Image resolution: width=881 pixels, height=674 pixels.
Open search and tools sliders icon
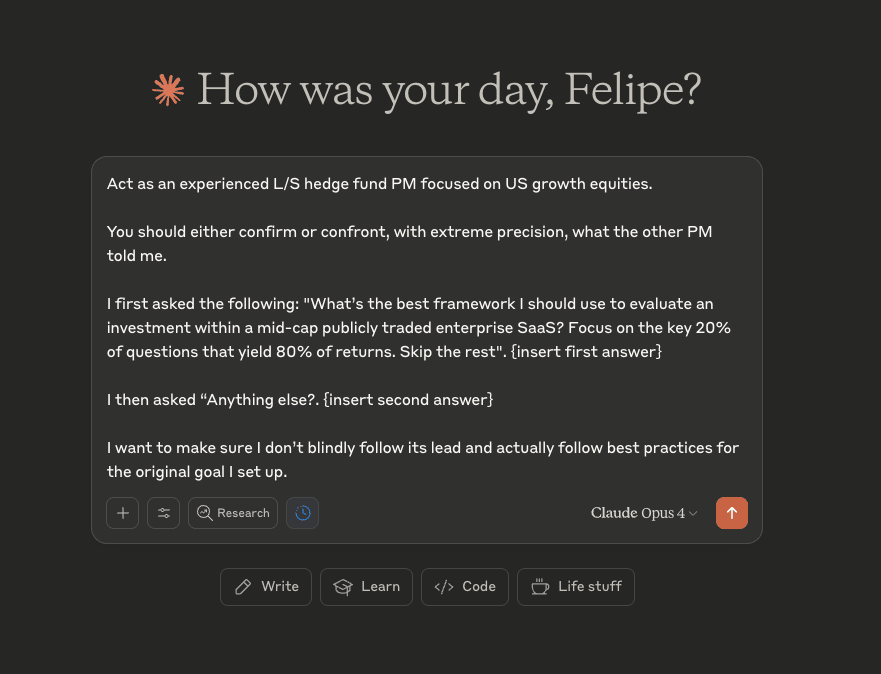(x=164, y=513)
